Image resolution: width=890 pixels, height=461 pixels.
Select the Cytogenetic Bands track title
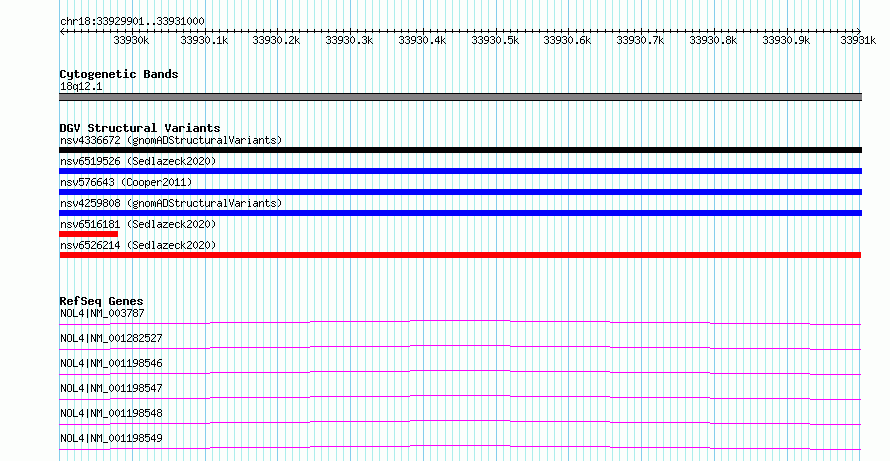[x=119, y=74]
